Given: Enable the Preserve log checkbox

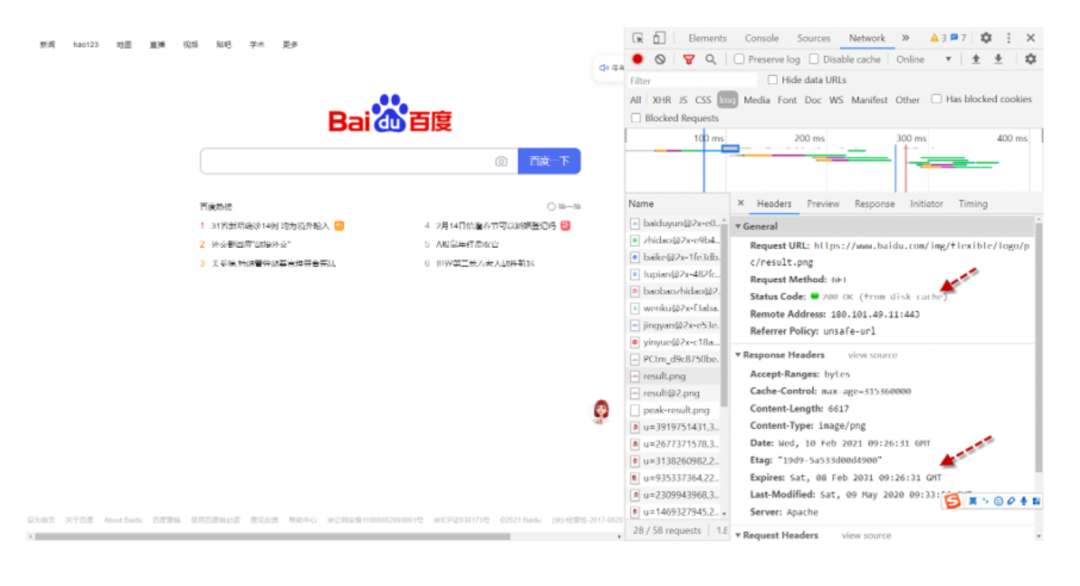Looking at the screenshot, I should [x=738, y=58].
